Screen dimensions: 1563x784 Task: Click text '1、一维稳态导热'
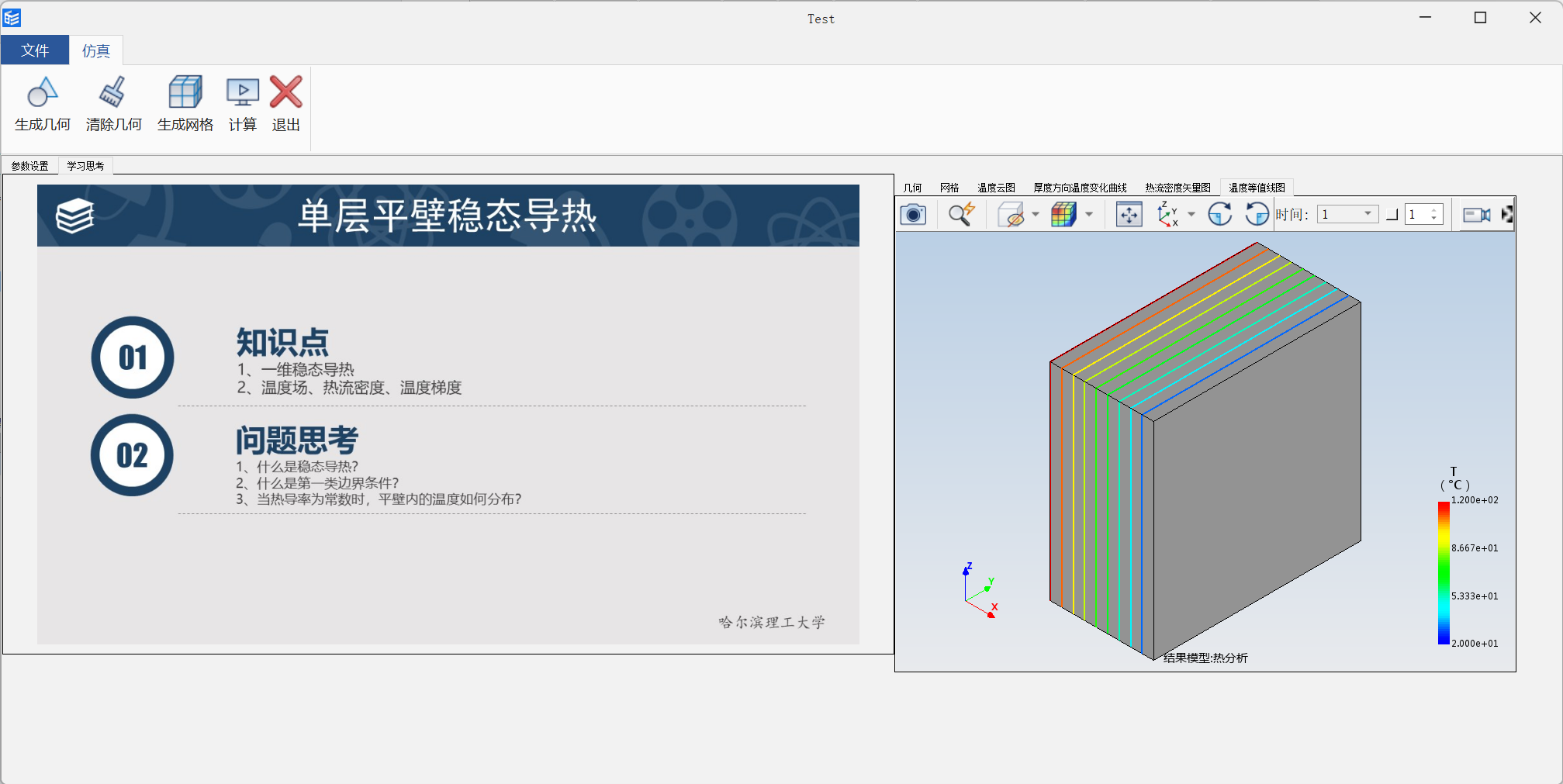pos(296,369)
